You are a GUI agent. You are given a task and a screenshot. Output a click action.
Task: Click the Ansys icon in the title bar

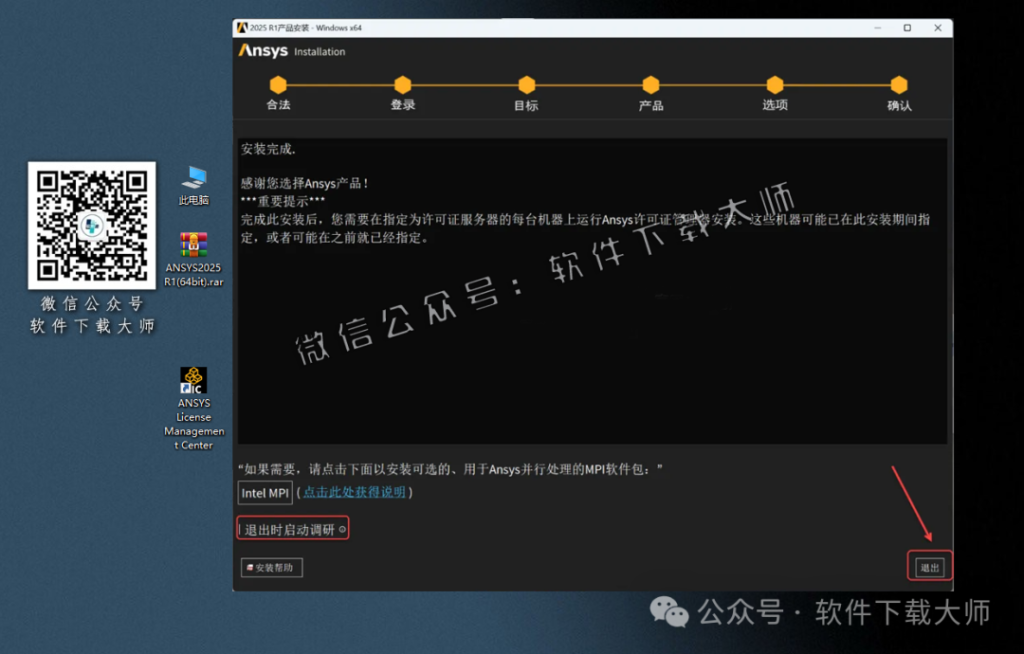point(243,27)
